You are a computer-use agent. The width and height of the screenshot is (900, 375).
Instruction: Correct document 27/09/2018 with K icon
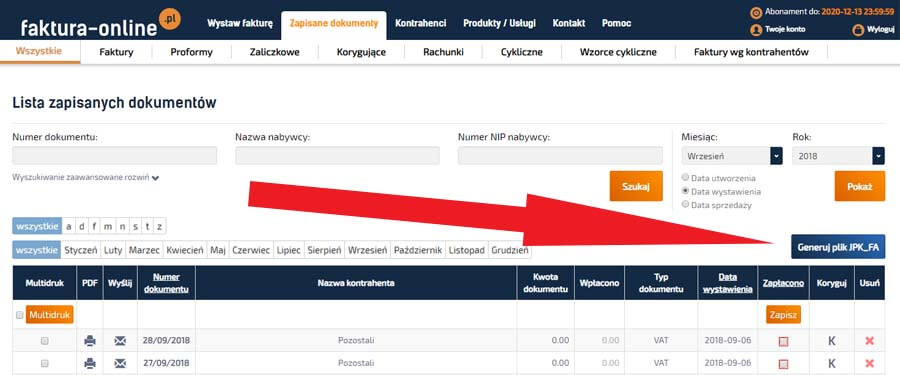click(832, 363)
